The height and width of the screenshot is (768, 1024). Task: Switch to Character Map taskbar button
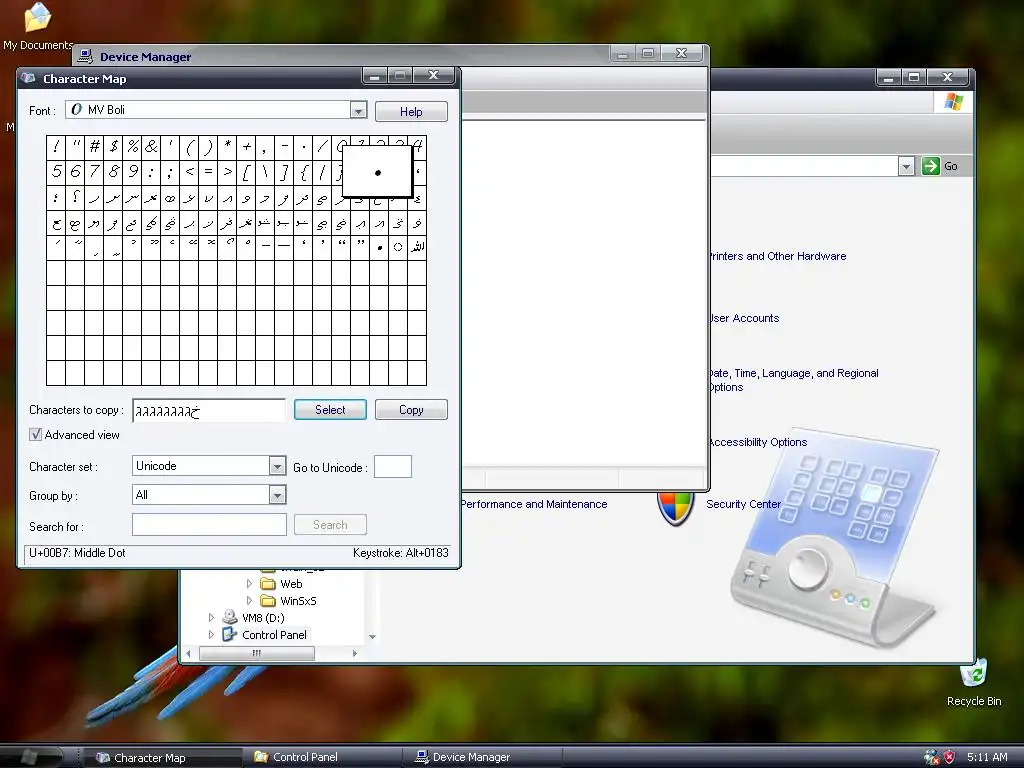[x=162, y=758]
